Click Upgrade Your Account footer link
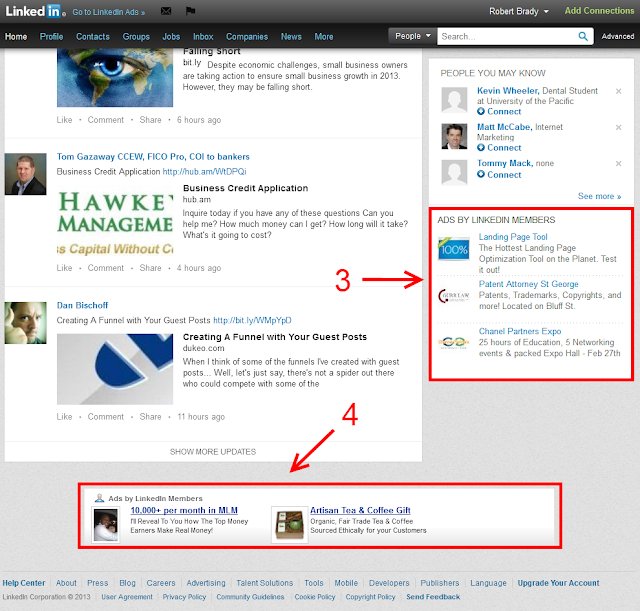Image resolution: width=640 pixels, height=611 pixels. click(x=558, y=583)
